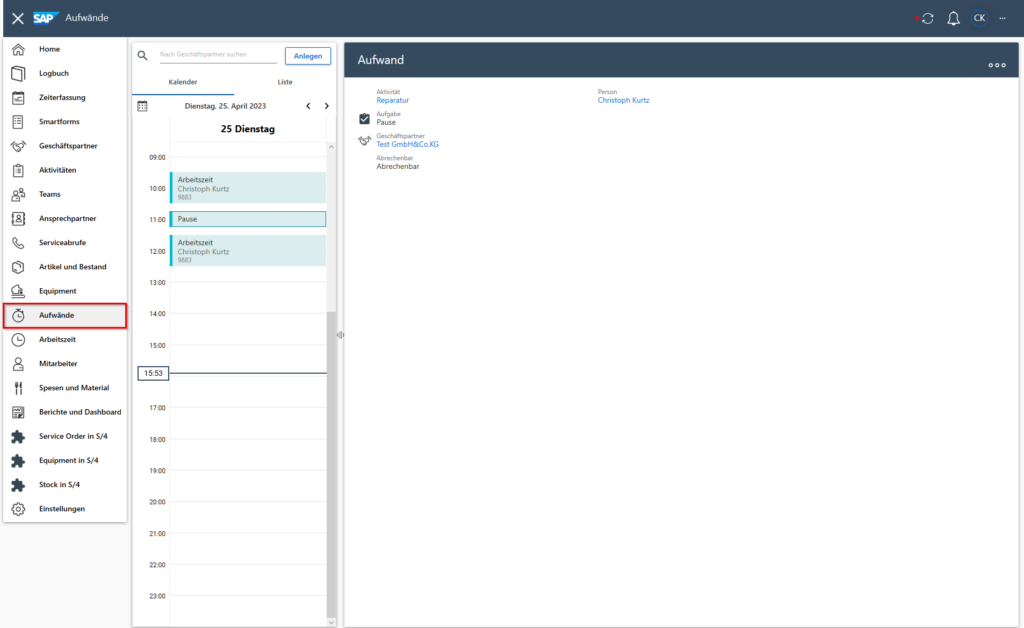This screenshot has height=628, width=1024.
Task: Select the Equipment sidebar icon
Action: coord(18,290)
